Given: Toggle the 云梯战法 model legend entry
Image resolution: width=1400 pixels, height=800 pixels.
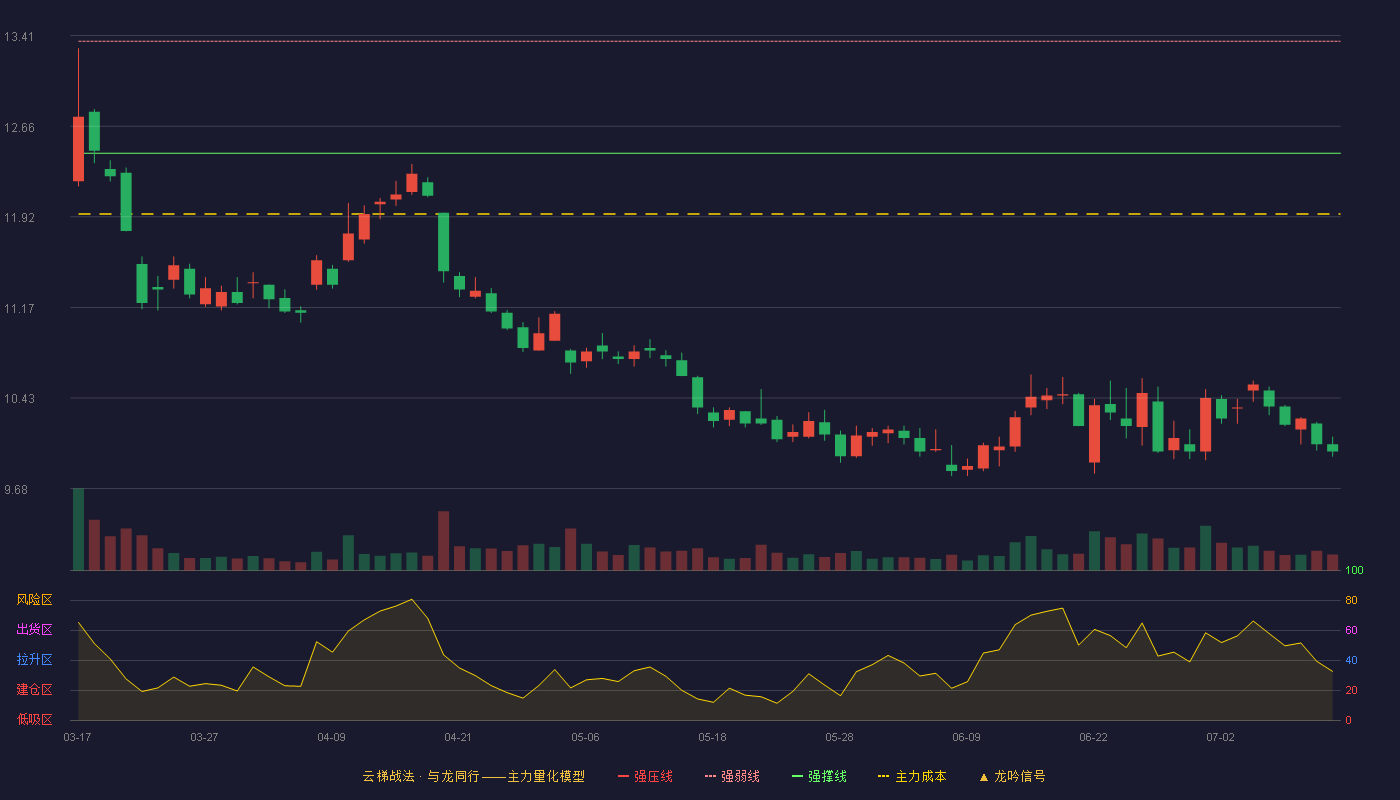Looking at the screenshot, I should (473, 776).
